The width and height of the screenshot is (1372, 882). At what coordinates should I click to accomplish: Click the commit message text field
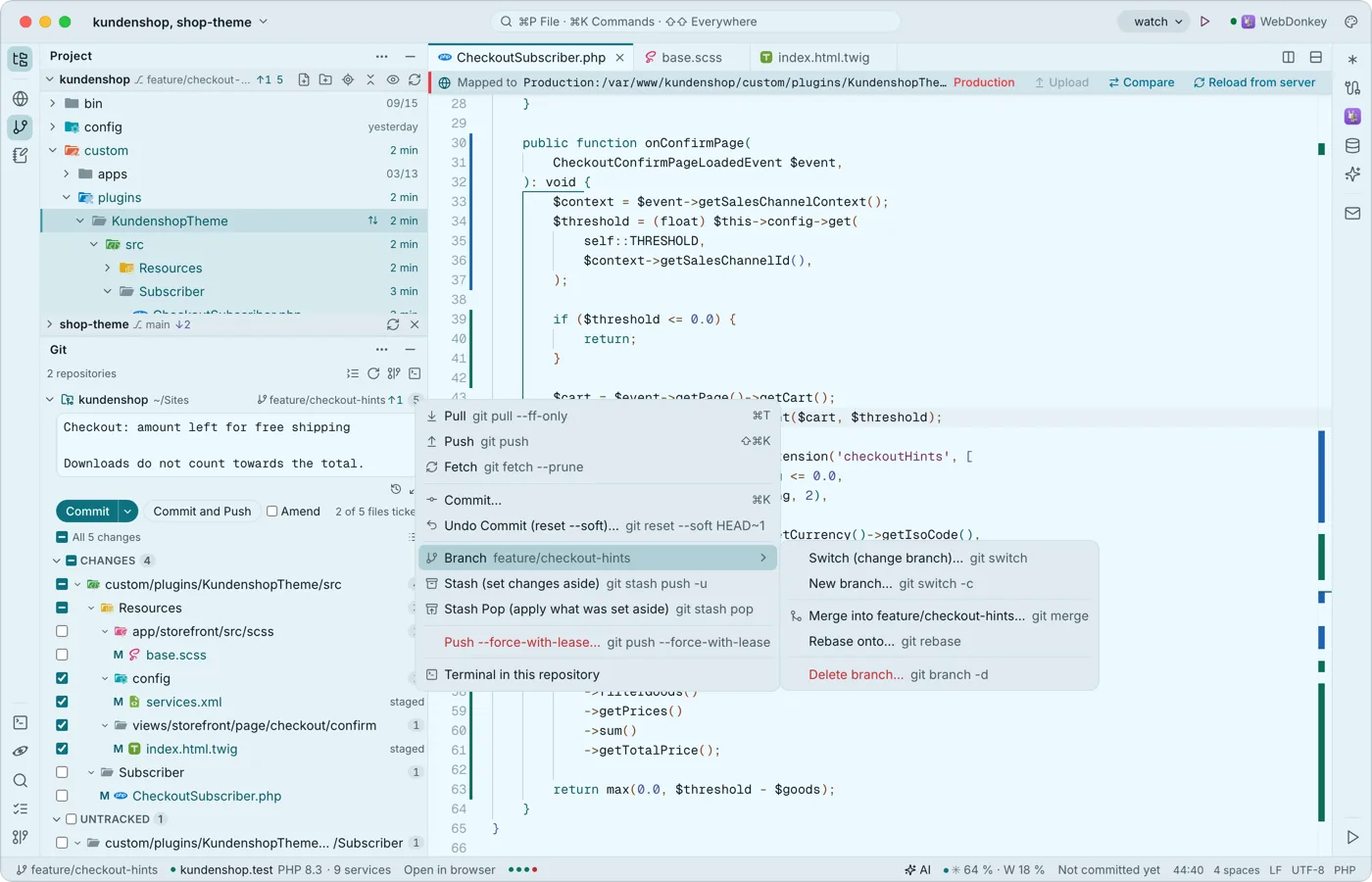235,445
